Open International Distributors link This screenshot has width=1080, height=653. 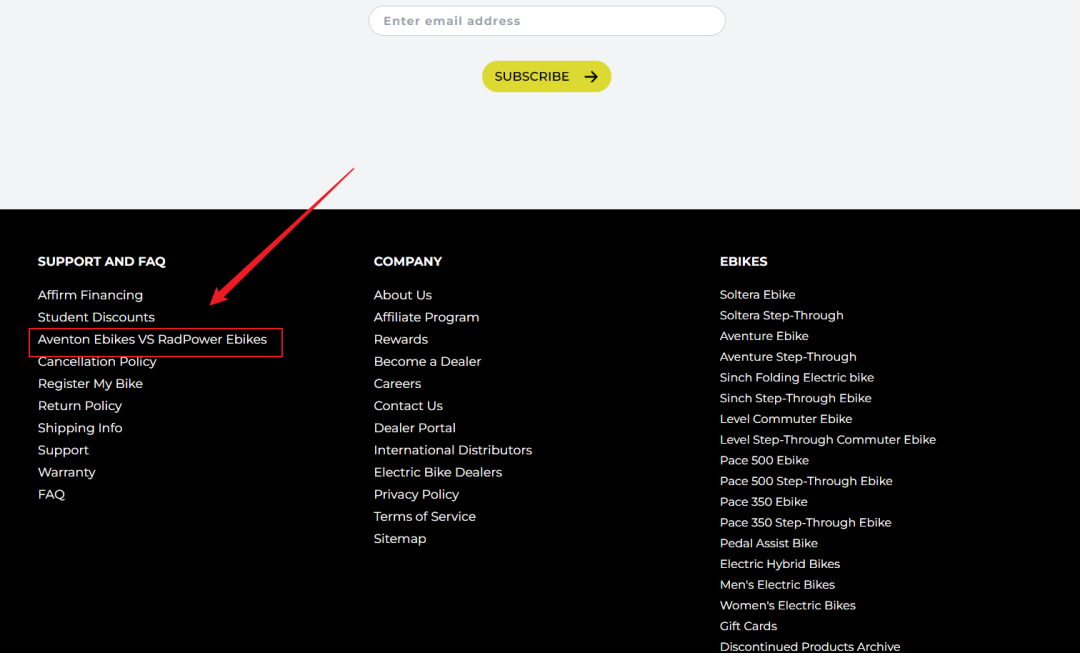pos(453,450)
